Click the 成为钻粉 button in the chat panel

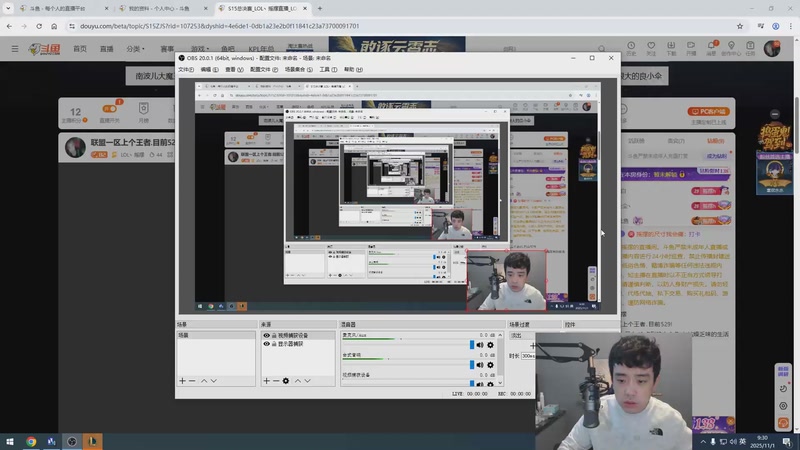coord(716,156)
